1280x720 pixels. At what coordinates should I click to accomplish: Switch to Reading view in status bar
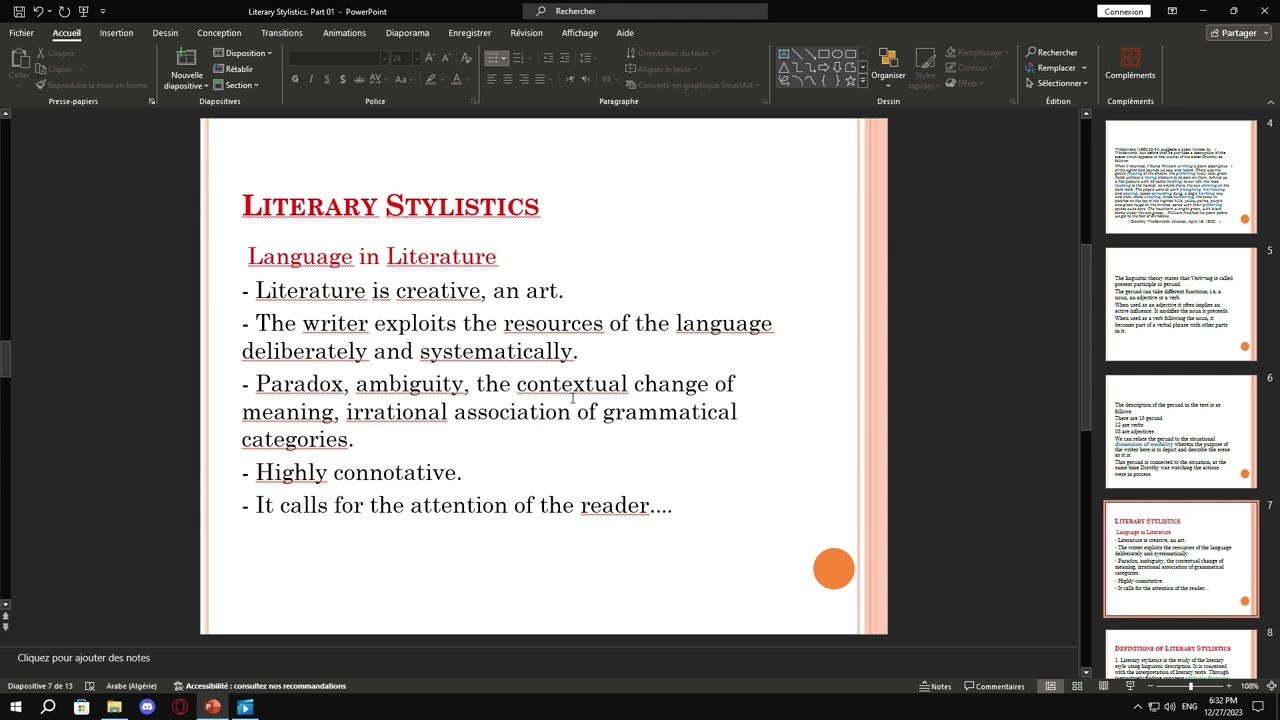[1103, 686]
